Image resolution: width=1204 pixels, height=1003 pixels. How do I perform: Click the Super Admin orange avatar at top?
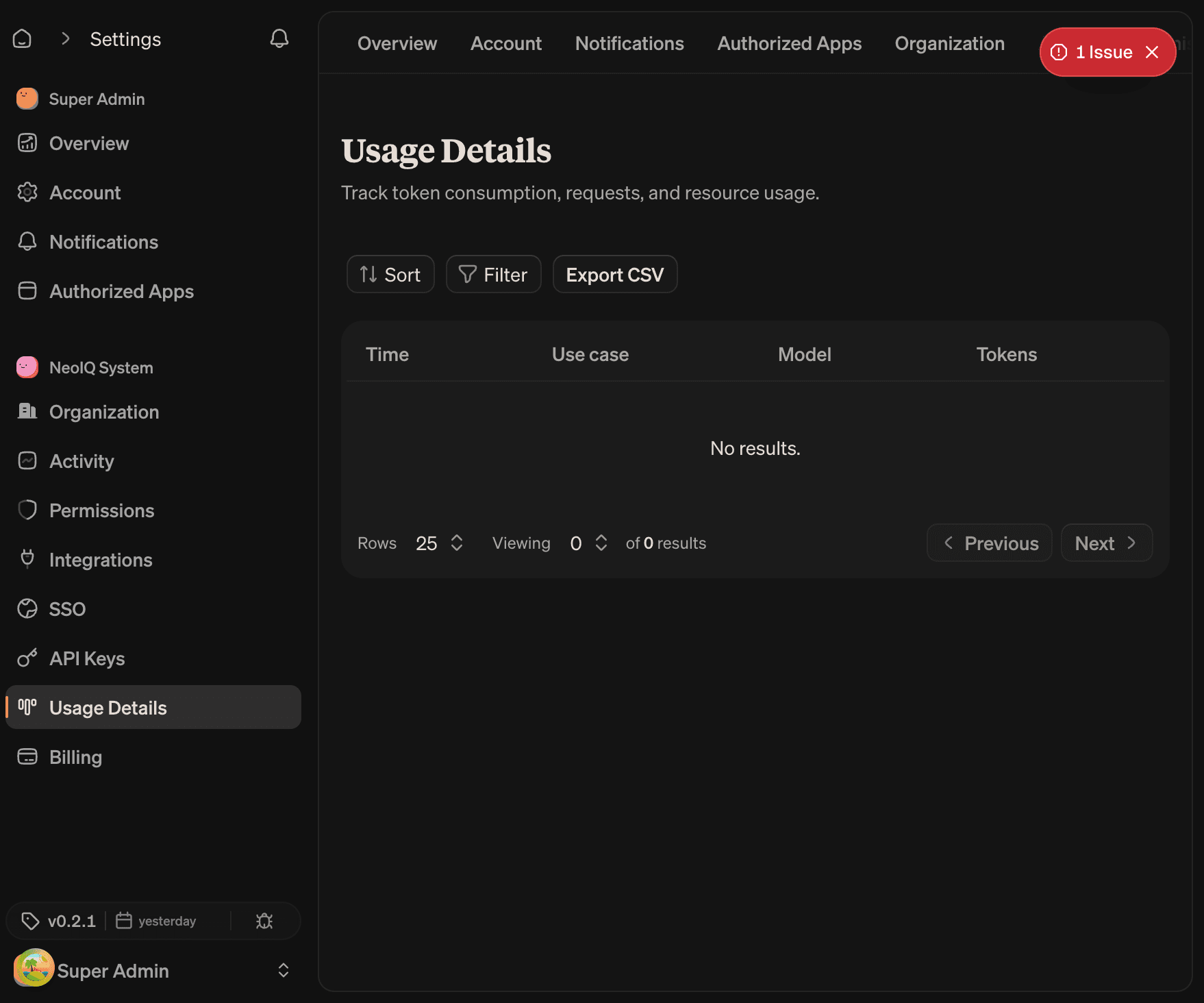click(x=27, y=99)
